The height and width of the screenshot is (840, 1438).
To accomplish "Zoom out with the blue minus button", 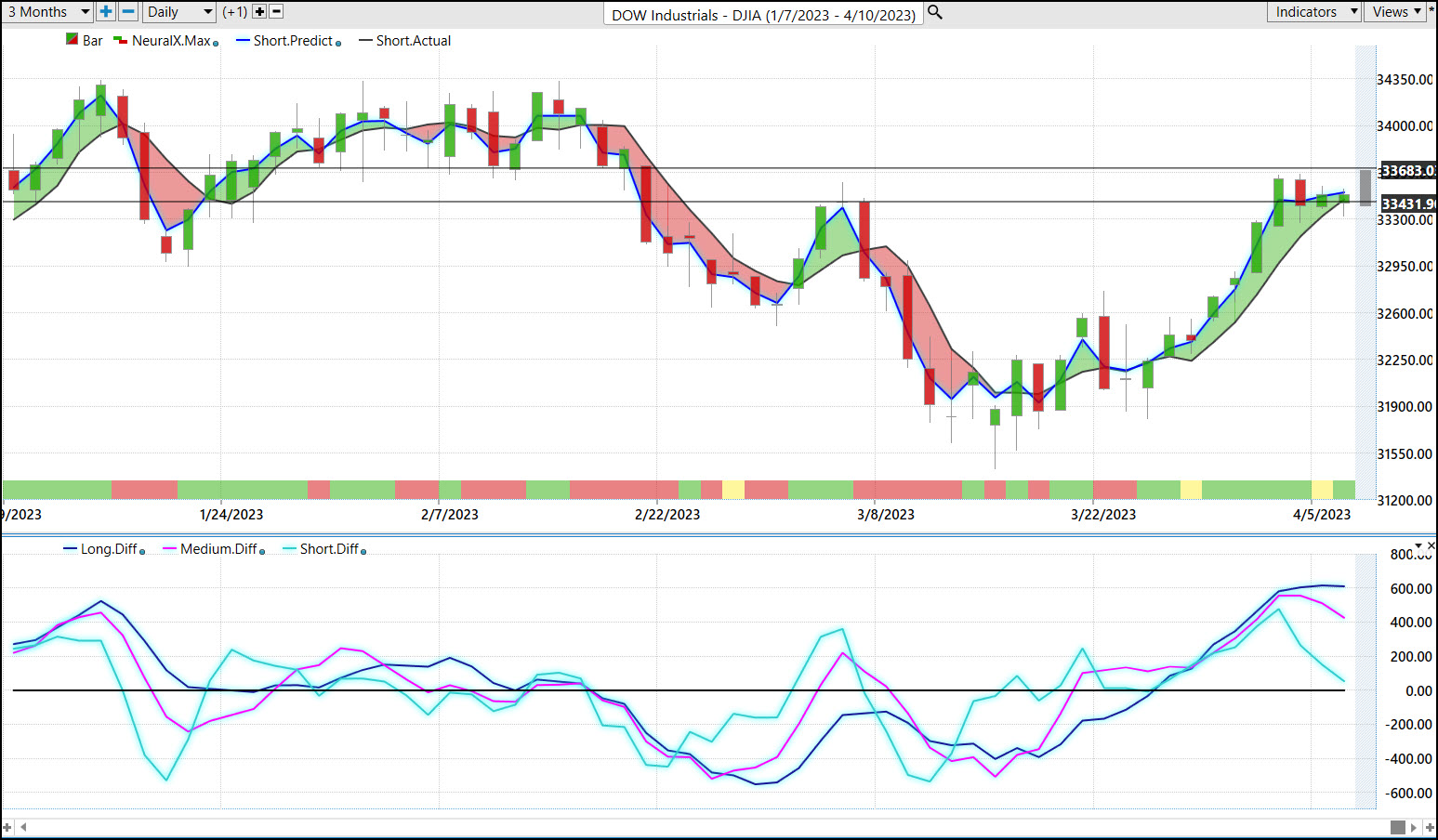I will point(129,12).
